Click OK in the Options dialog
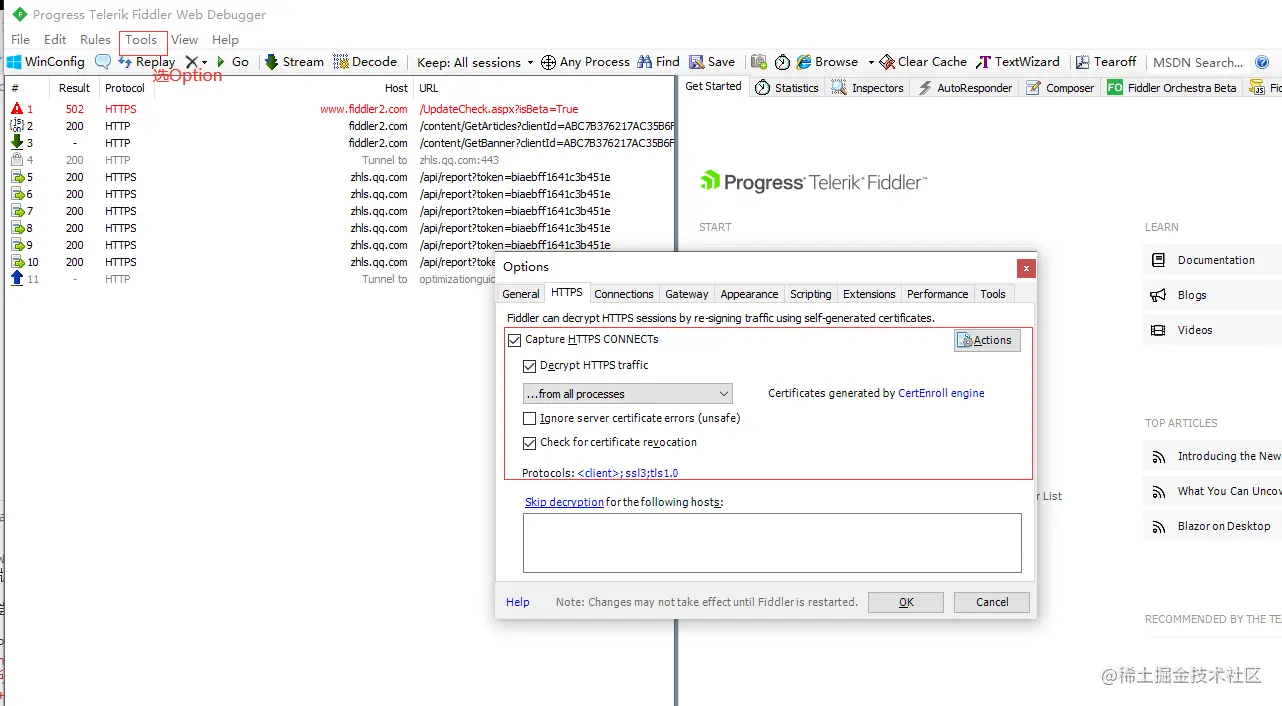1282x706 pixels. 906,602
